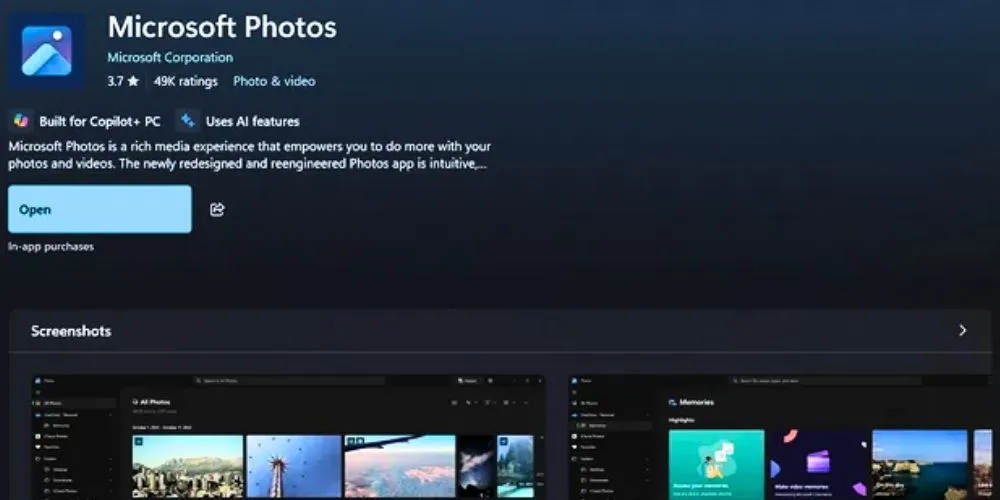This screenshot has width=1000, height=500.
Task: Click the Uses AI features label
Action: pyautogui.click(x=253, y=121)
